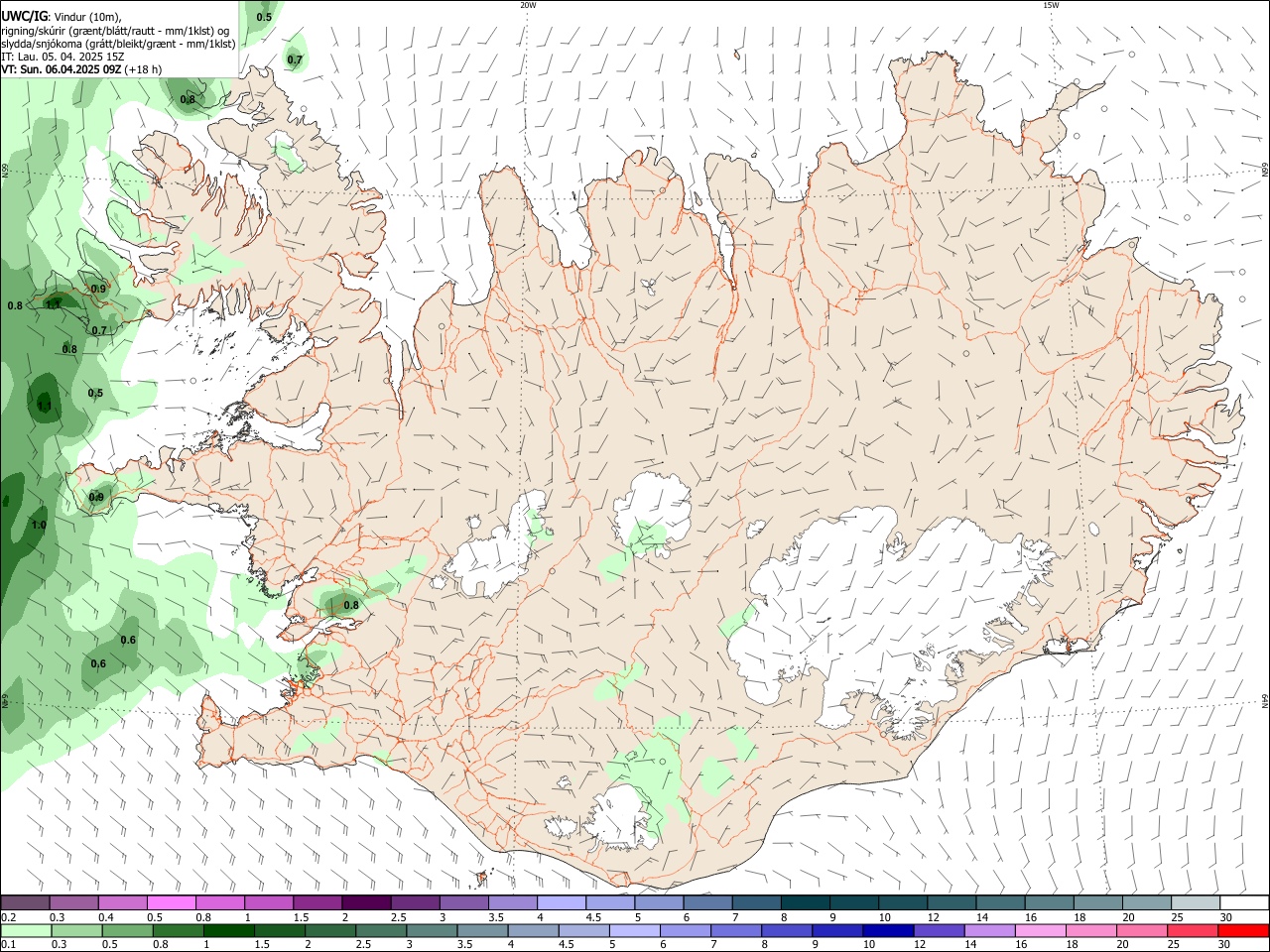Click the 'UWC/IG: Vindur (10m)' title text
The image size is (1270, 952).
point(63,17)
